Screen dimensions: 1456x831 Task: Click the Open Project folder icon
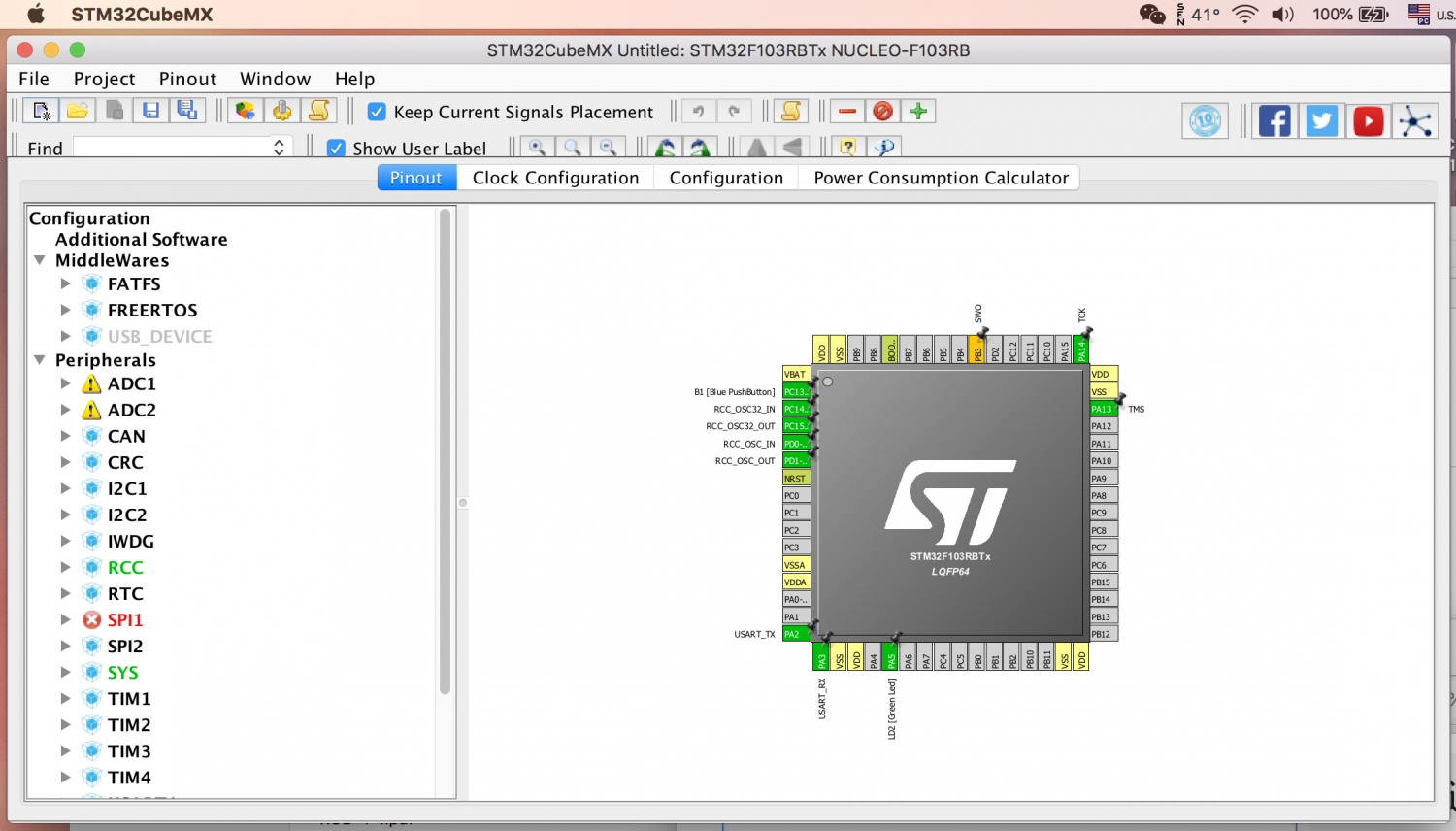coord(78,111)
